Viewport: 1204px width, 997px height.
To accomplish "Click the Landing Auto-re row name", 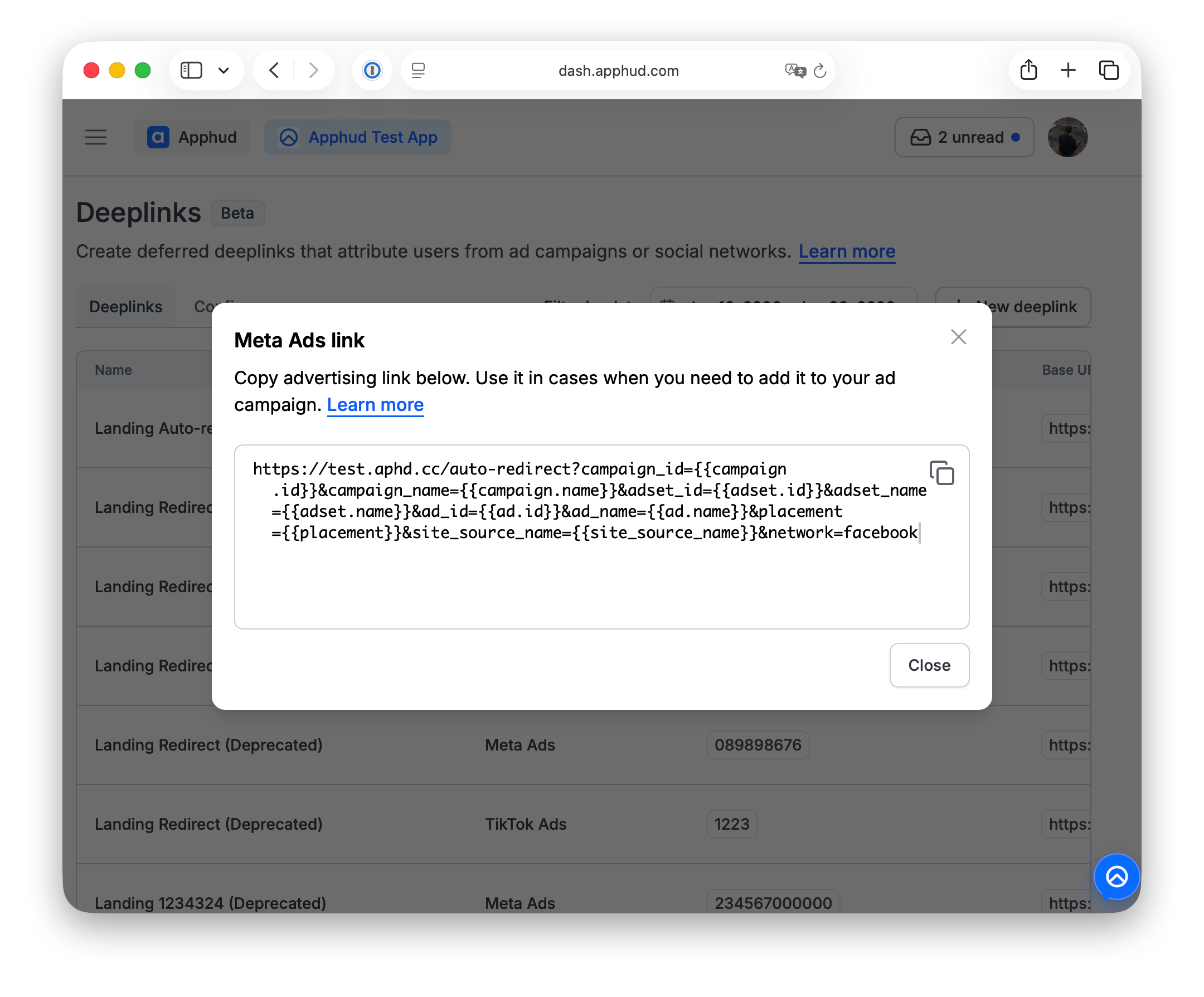I will click(x=153, y=428).
